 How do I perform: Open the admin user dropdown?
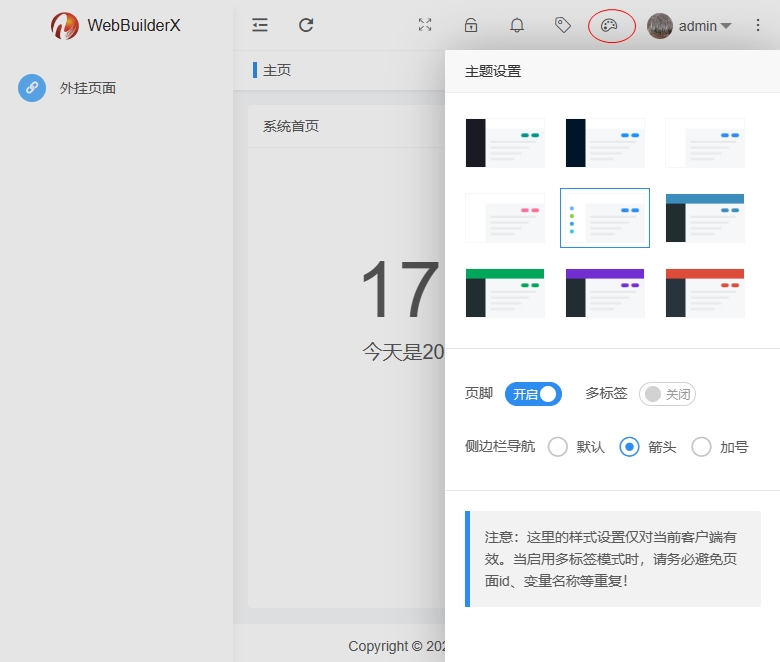point(690,26)
